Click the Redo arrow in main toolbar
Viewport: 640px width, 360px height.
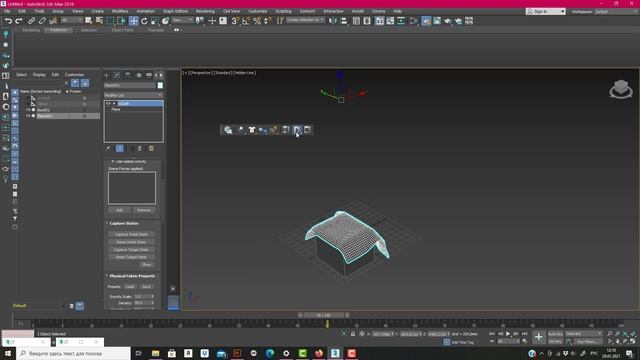click(19, 21)
